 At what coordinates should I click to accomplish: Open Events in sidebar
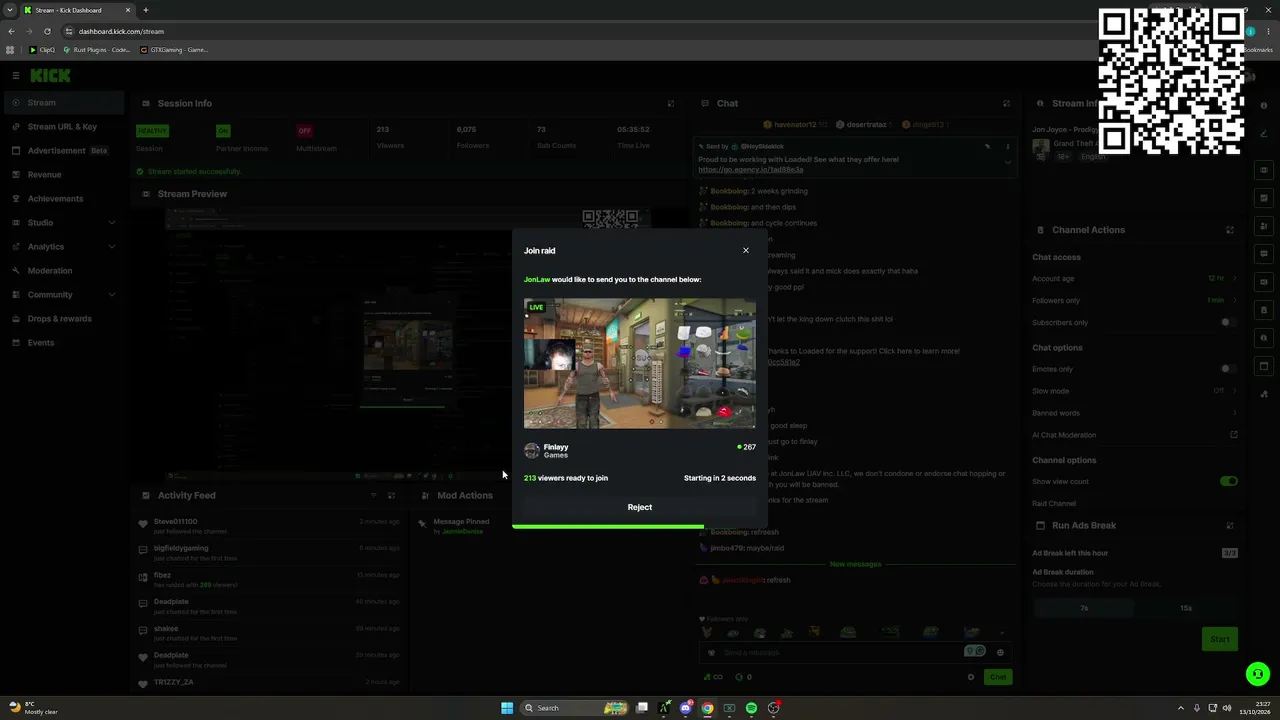point(64,343)
